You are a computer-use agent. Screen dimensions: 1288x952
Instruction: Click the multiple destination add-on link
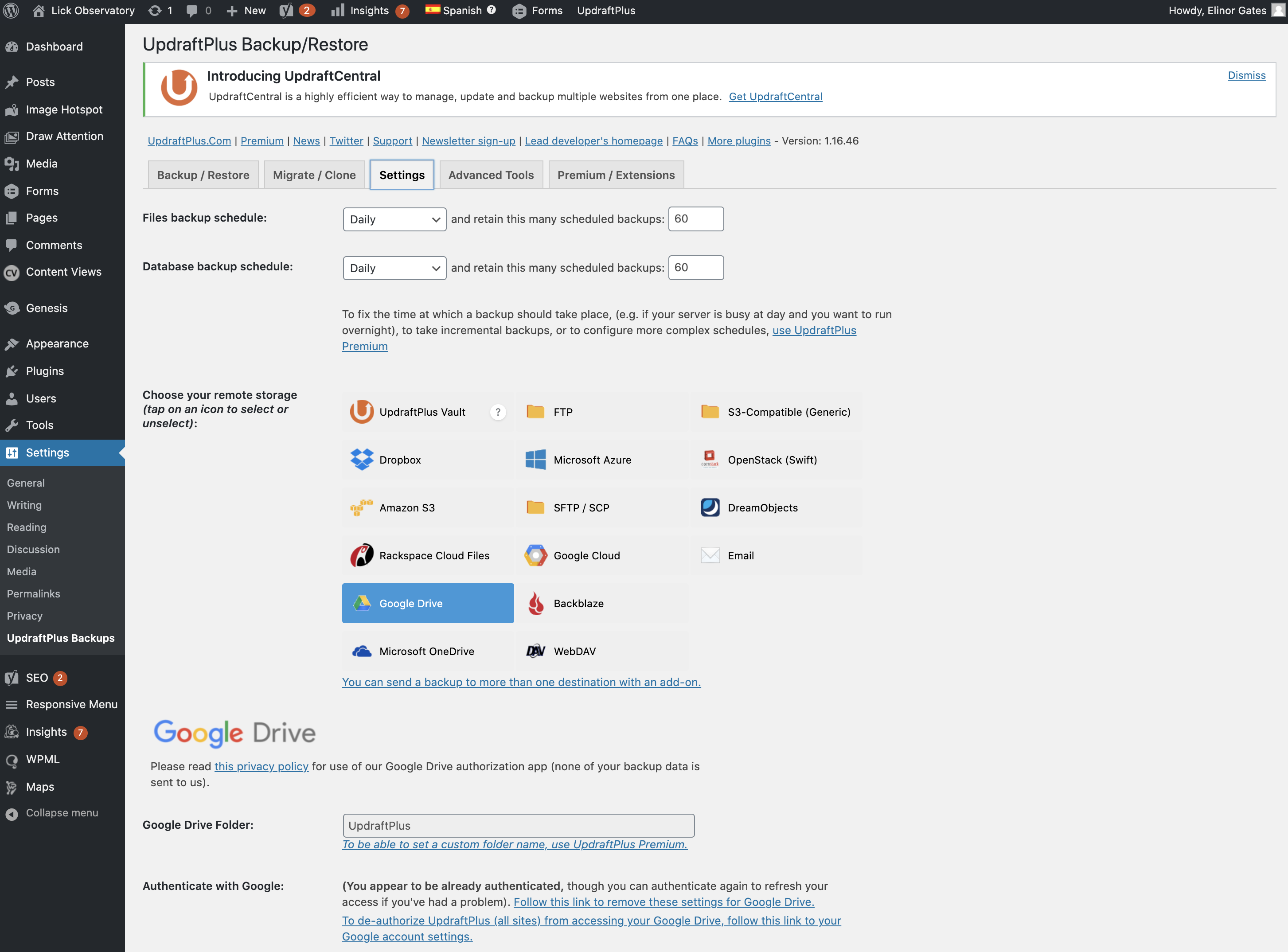pyautogui.click(x=521, y=682)
